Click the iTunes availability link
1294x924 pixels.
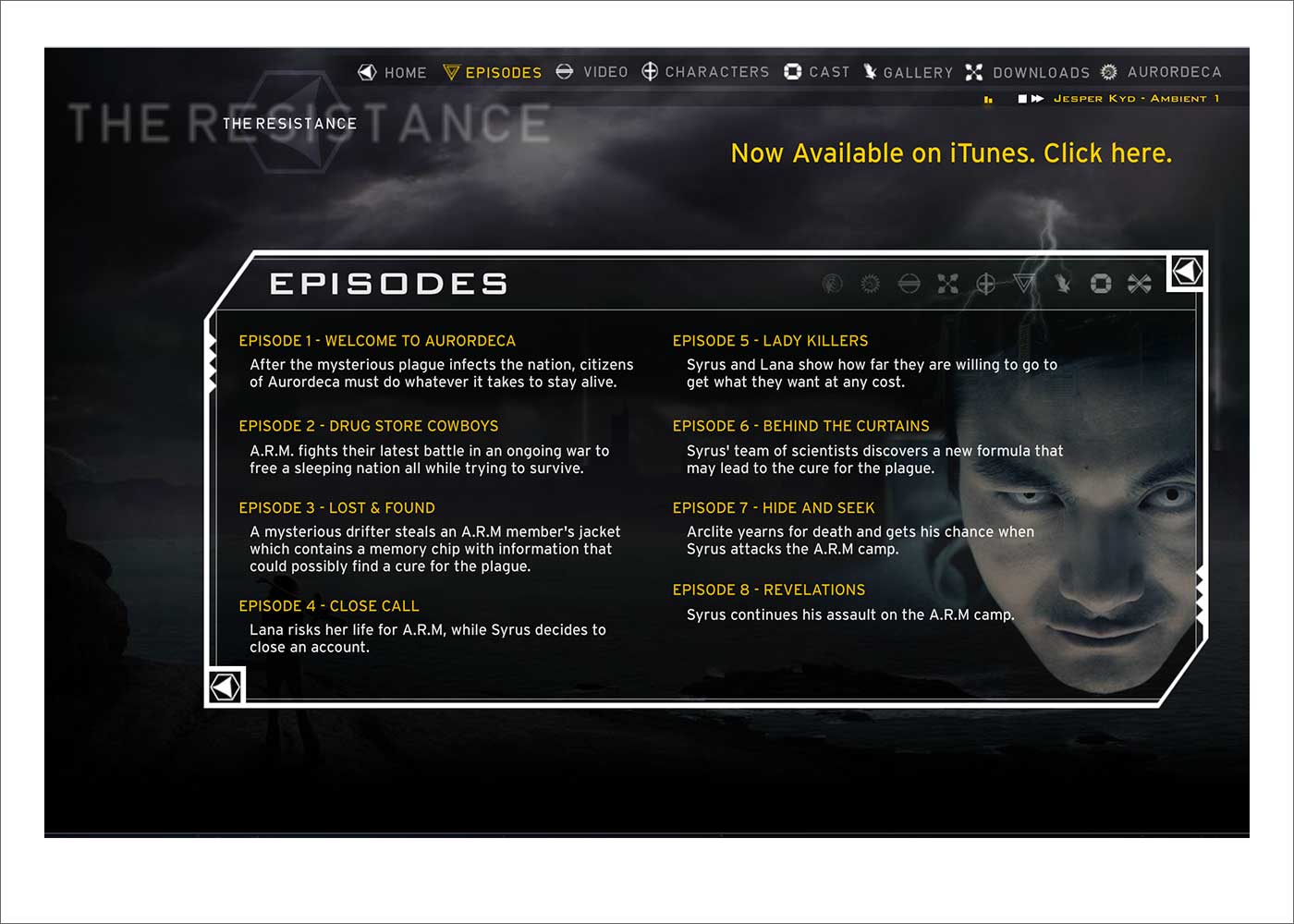point(951,153)
